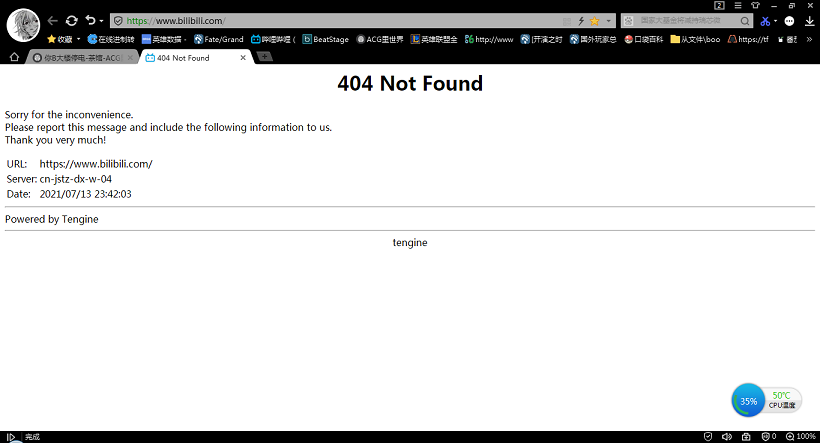820x443 pixels.
Task: Open the 开演之时 bookmark
Action: 541,39
